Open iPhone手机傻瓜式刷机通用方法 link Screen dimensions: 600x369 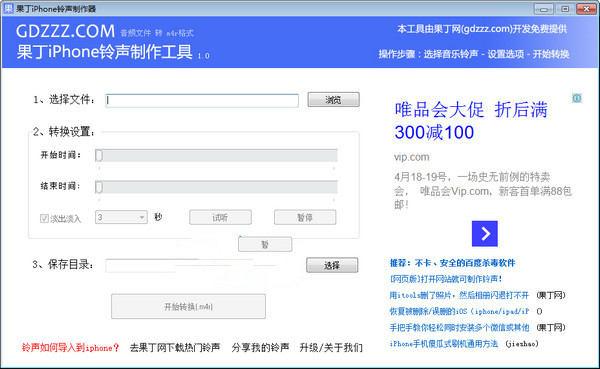pyautogui.click(x=444, y=344)
